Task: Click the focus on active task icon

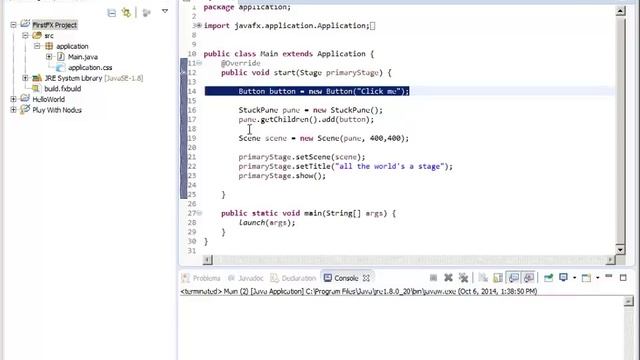Action: click(147, 13)
